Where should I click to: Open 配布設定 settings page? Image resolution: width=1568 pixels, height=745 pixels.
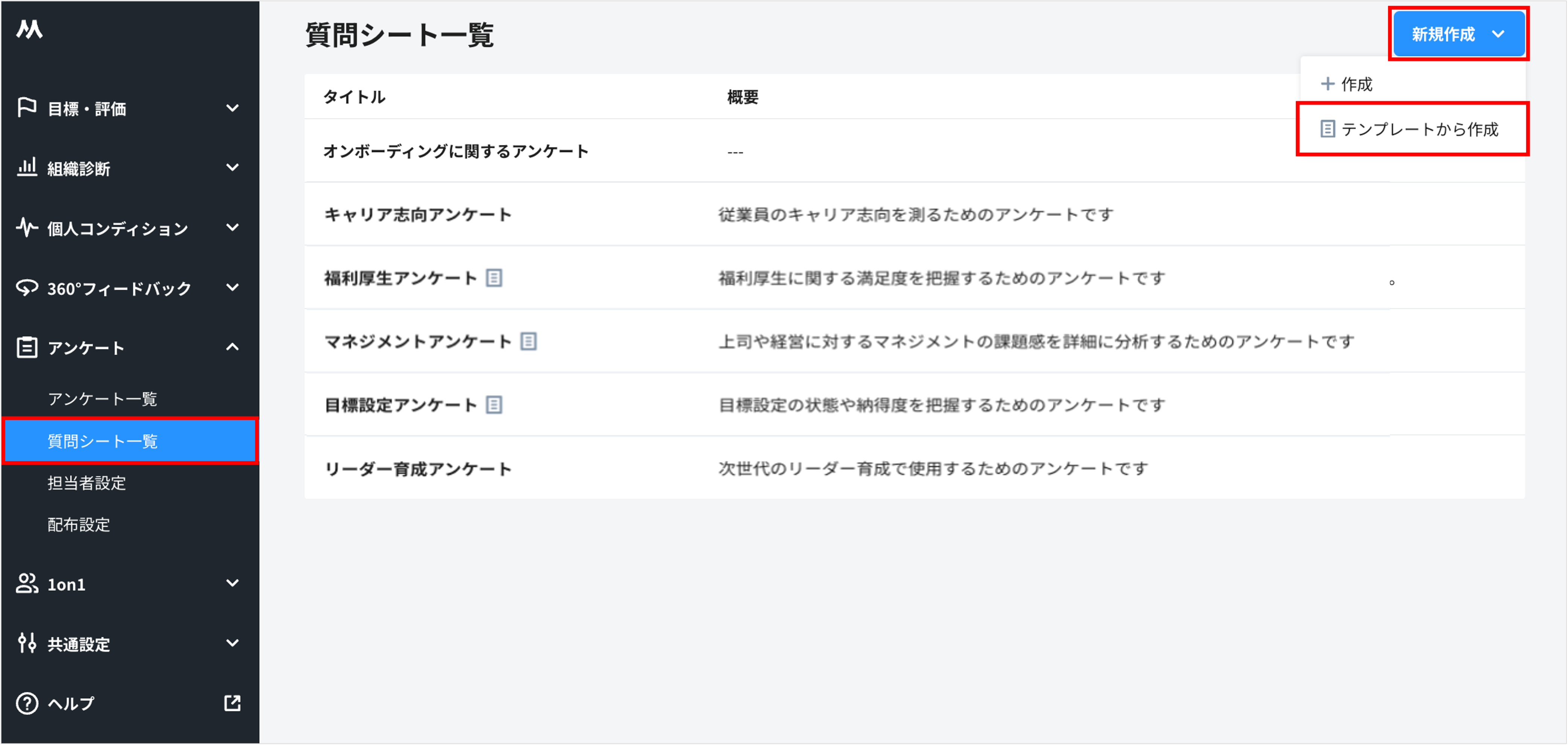pyautogui.click(x=78, y=525)
